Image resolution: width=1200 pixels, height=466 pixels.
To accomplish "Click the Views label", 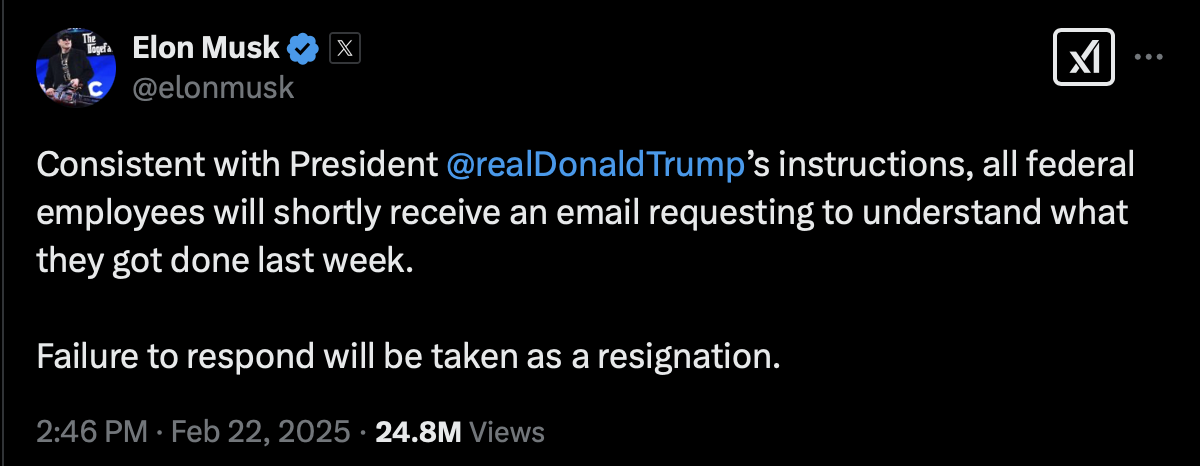I will [507, 432].
